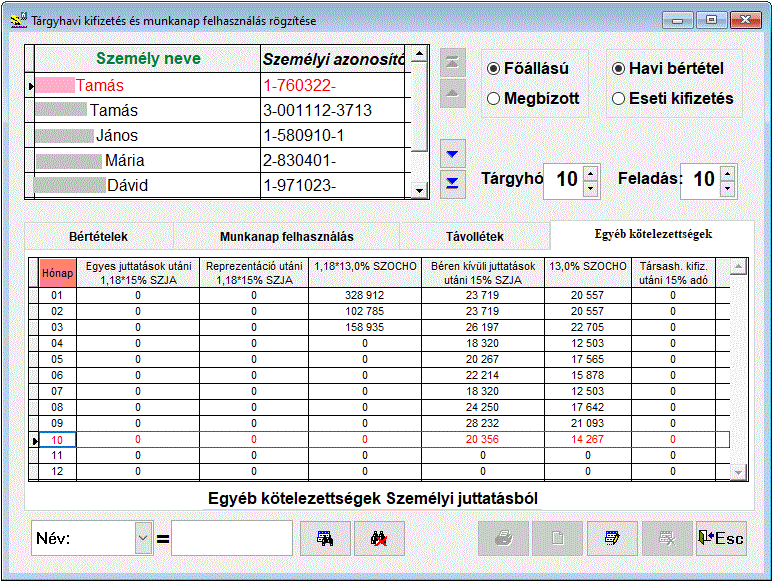This screenshot has height=582, width=773.
Task: Choose Eseti kifizetés radio button
Action: 672,99
